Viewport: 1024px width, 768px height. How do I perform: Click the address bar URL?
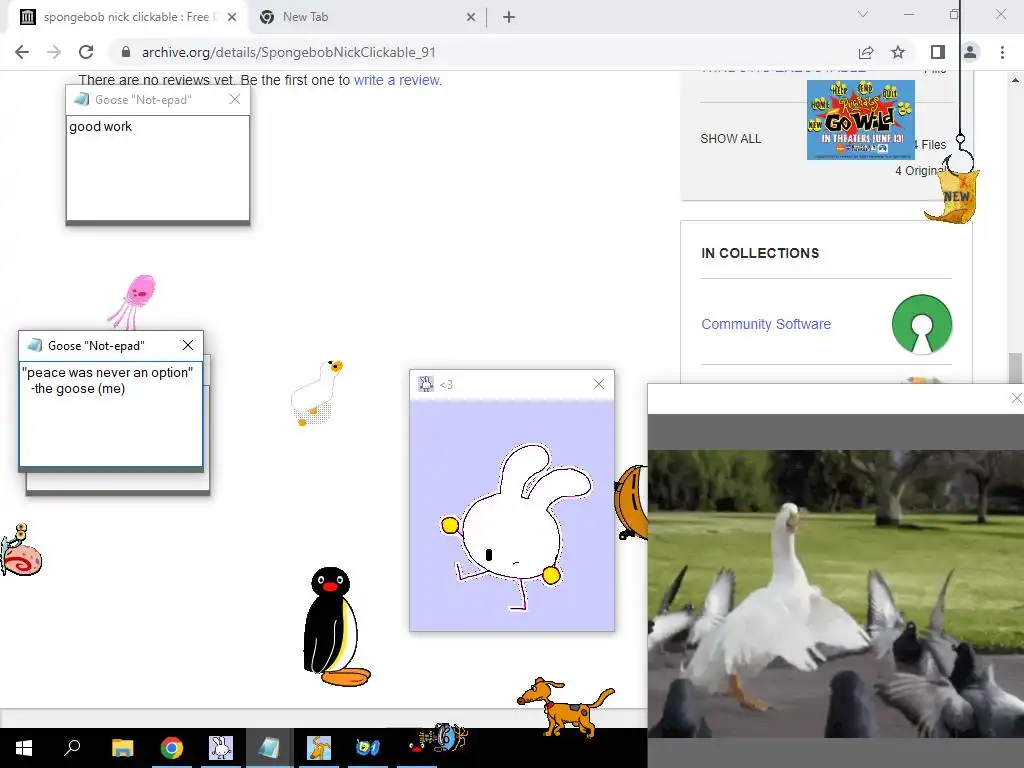pos(289,52)
